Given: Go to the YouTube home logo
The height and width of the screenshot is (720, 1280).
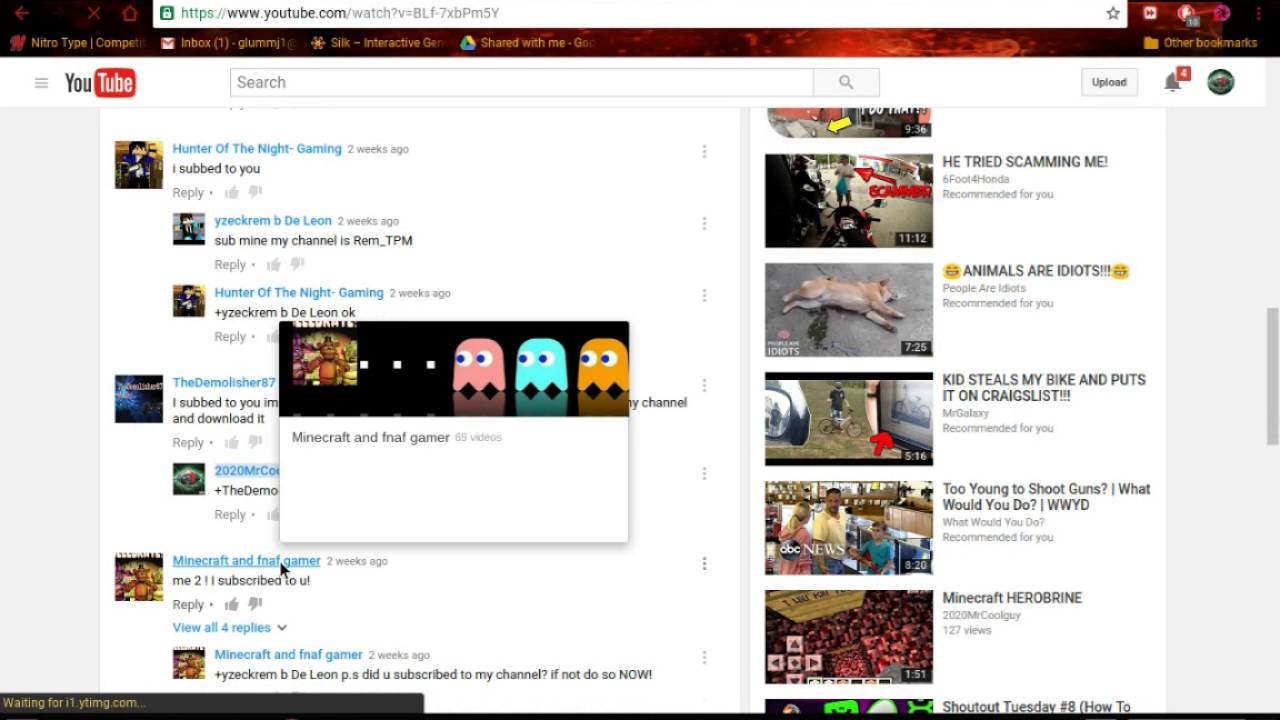Looking at the screenshot, I should click(100, 83).
